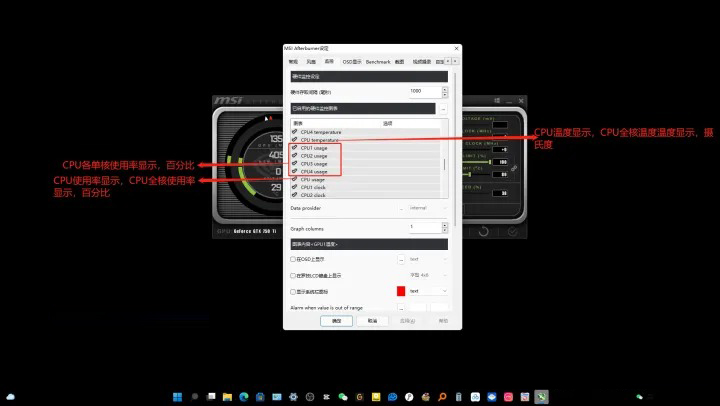The width and height of the screenshot is (720, 406).
Task: Switch to the 常规 general tab
Action: 293,62
